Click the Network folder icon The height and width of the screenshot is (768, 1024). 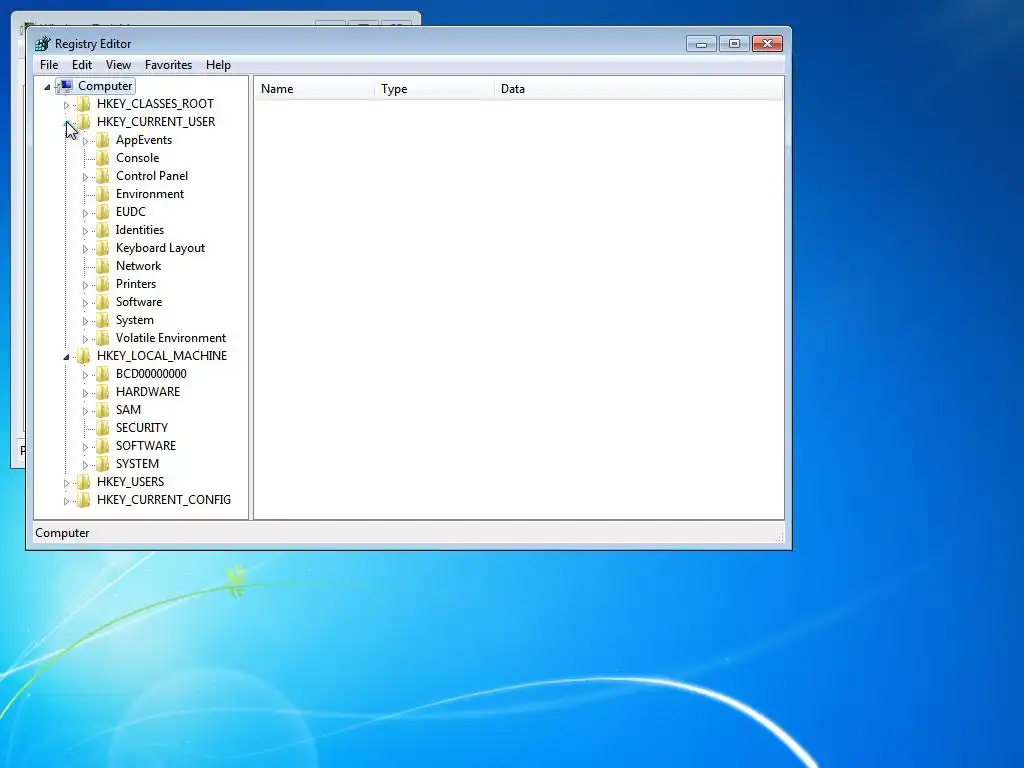[x=103, y=266]
